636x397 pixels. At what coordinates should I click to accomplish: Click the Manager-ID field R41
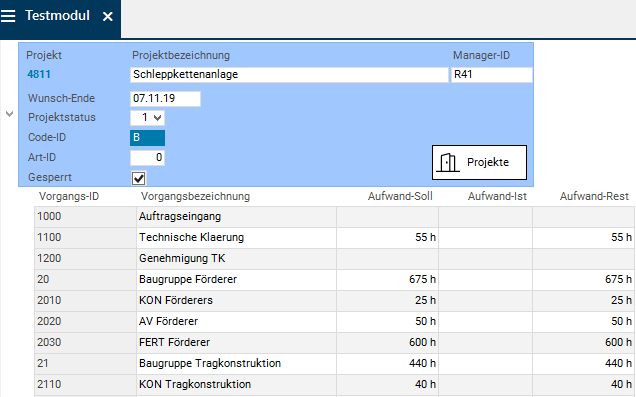pyautogui.click(x=492, y=75)
